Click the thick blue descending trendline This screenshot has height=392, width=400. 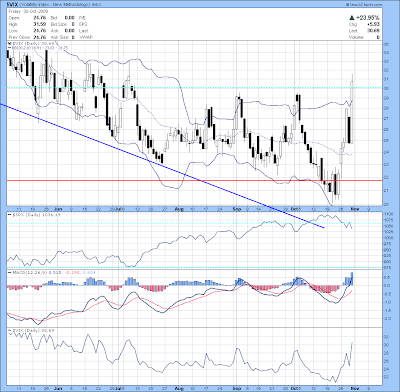[162, 166]
